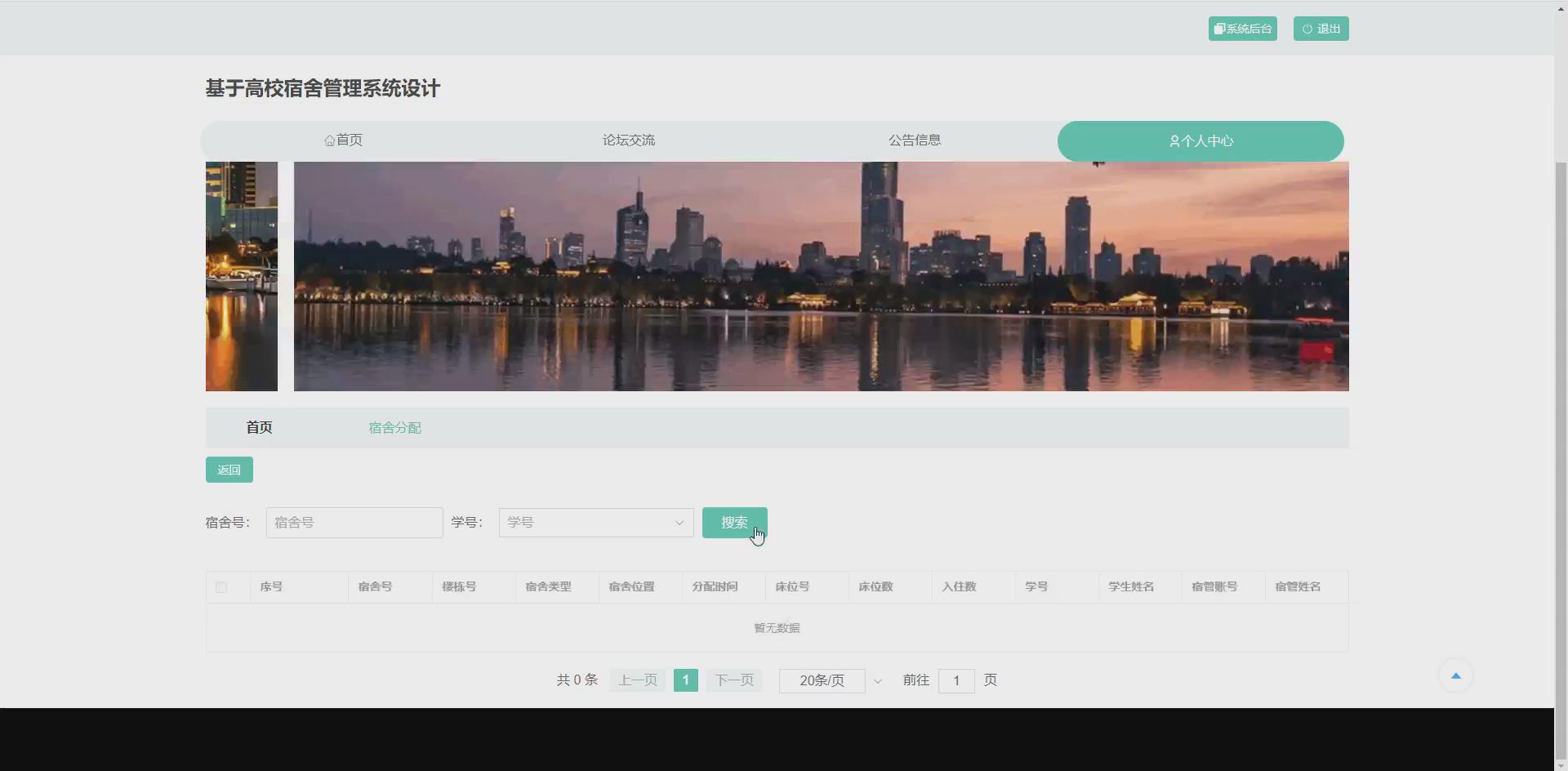Open the 20条/页 page size dropdown
1568x771 pixels.
[832, 680]
